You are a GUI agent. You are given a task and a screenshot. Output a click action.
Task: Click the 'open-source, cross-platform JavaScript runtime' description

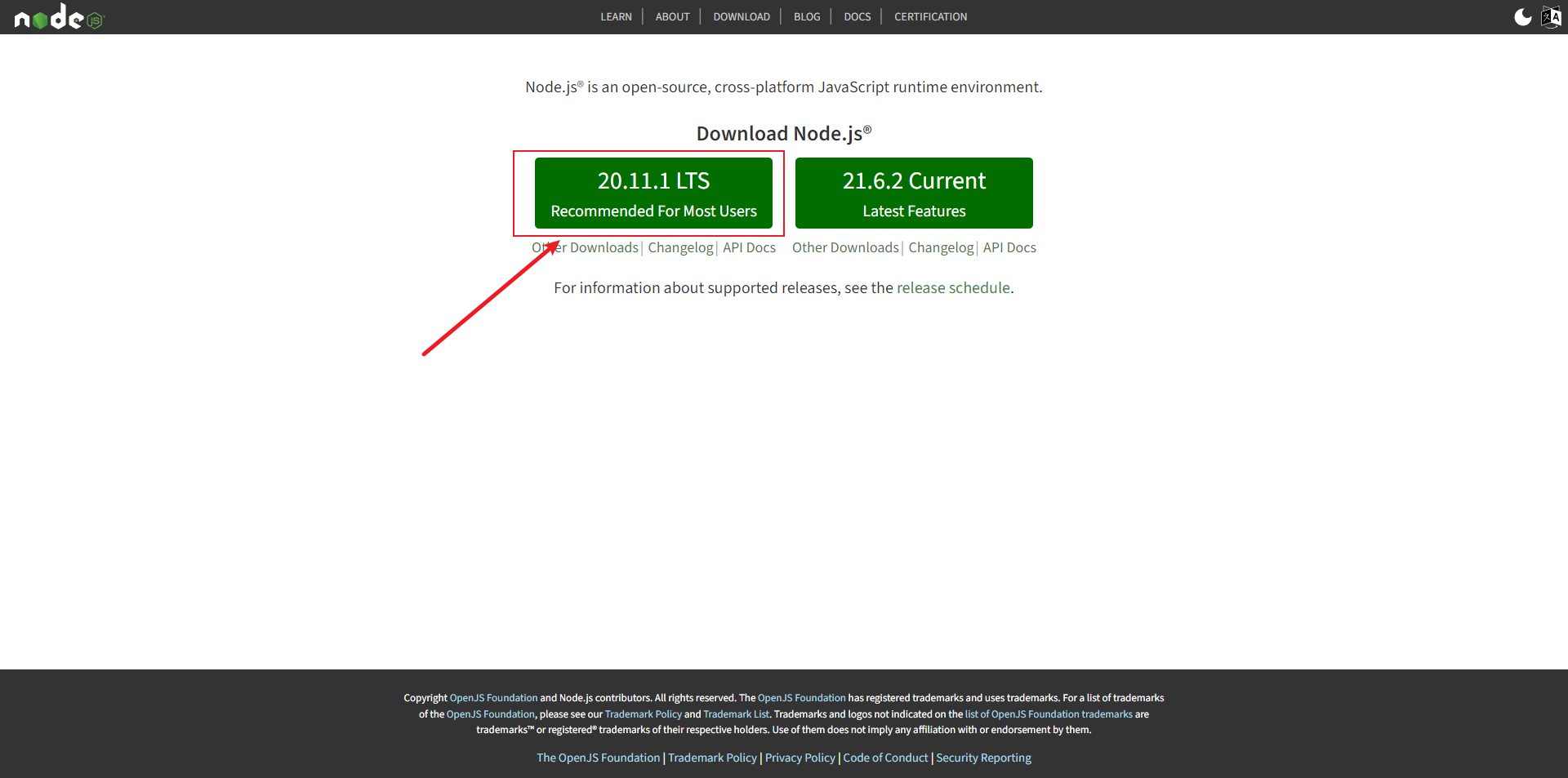[783, 87]
